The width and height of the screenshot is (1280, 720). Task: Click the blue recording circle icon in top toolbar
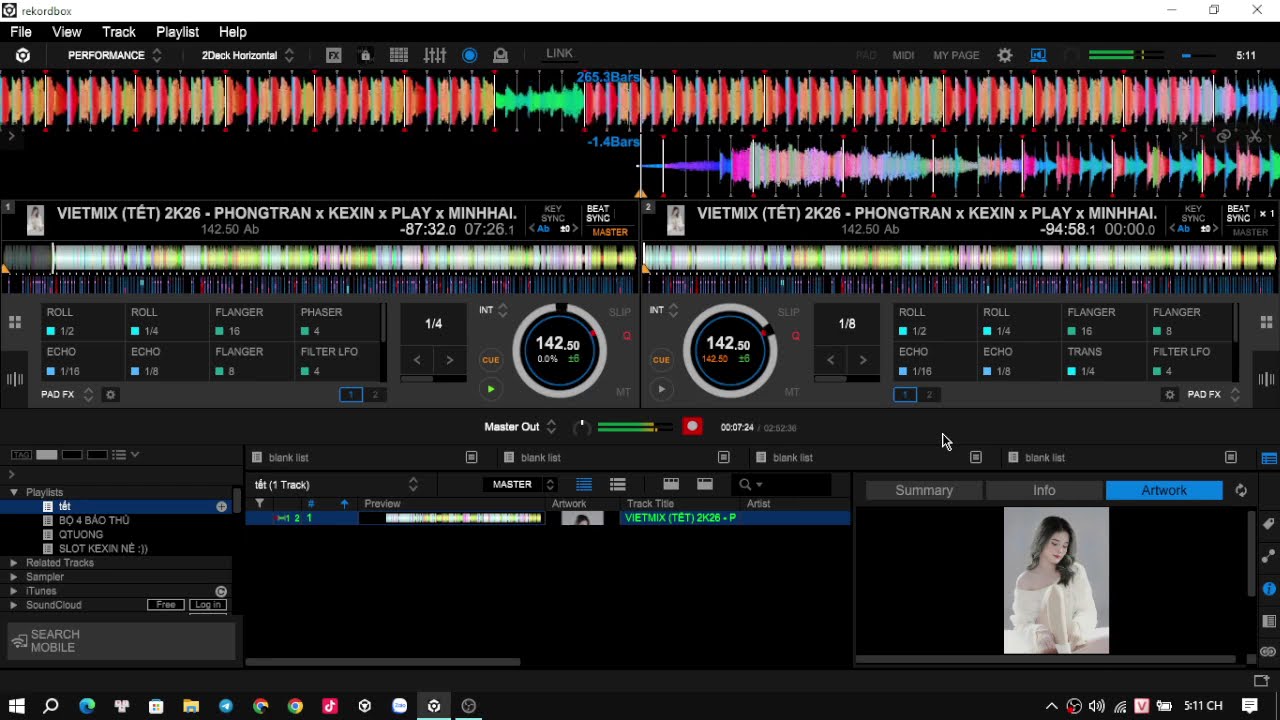point(469,55)
